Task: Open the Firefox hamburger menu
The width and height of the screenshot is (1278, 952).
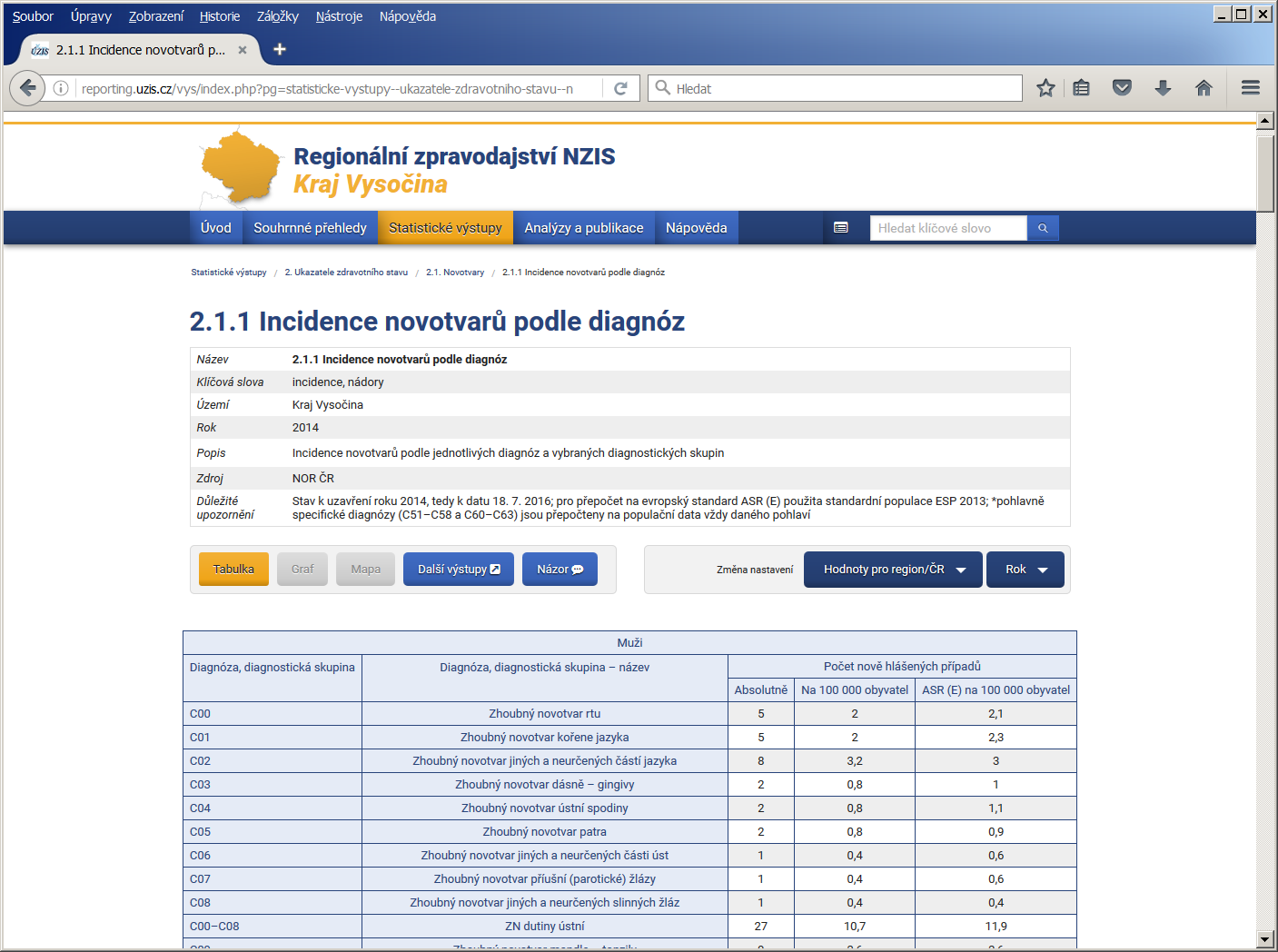Action: (x=1251, y=88)
